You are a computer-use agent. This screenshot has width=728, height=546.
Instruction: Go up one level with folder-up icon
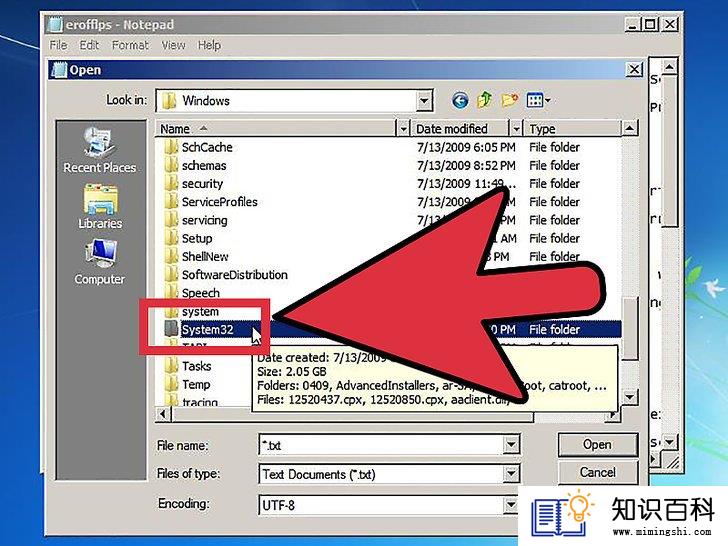484,100
